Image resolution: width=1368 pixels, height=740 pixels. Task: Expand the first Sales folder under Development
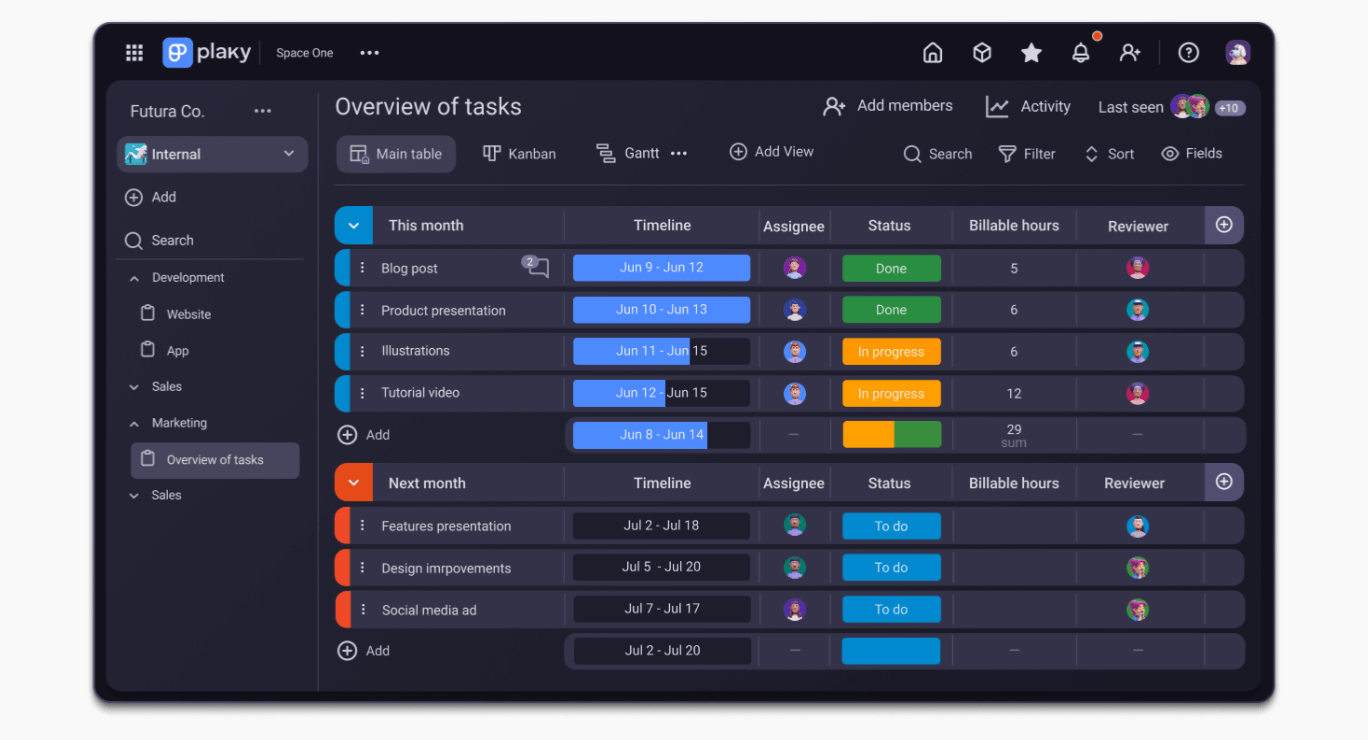pyautogui.click(x=134, y=387)
